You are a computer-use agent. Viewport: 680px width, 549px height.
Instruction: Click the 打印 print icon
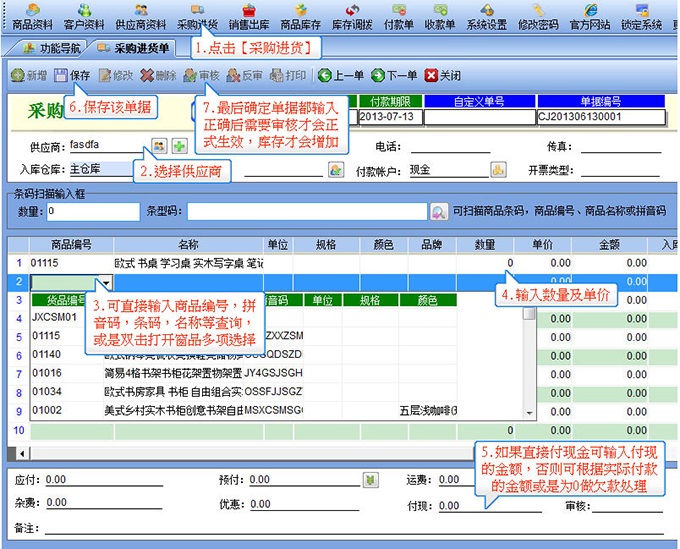click(x=288, y=75)
